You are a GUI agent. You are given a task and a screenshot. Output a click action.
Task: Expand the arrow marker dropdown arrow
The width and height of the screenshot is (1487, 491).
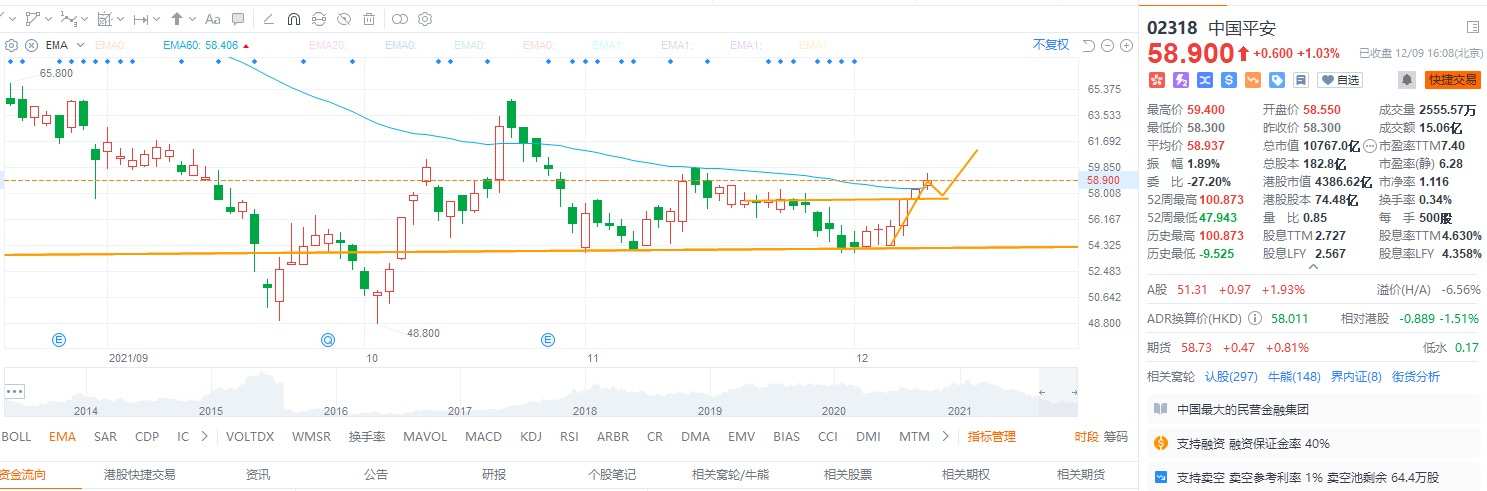[x=192, y=18]
